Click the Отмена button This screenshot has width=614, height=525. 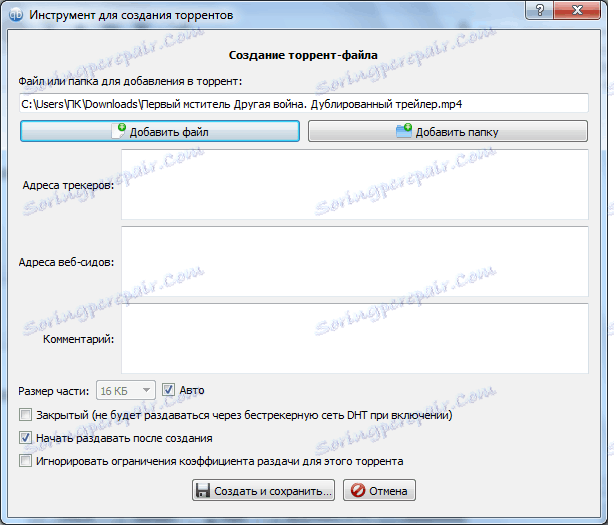coord(379,490)
